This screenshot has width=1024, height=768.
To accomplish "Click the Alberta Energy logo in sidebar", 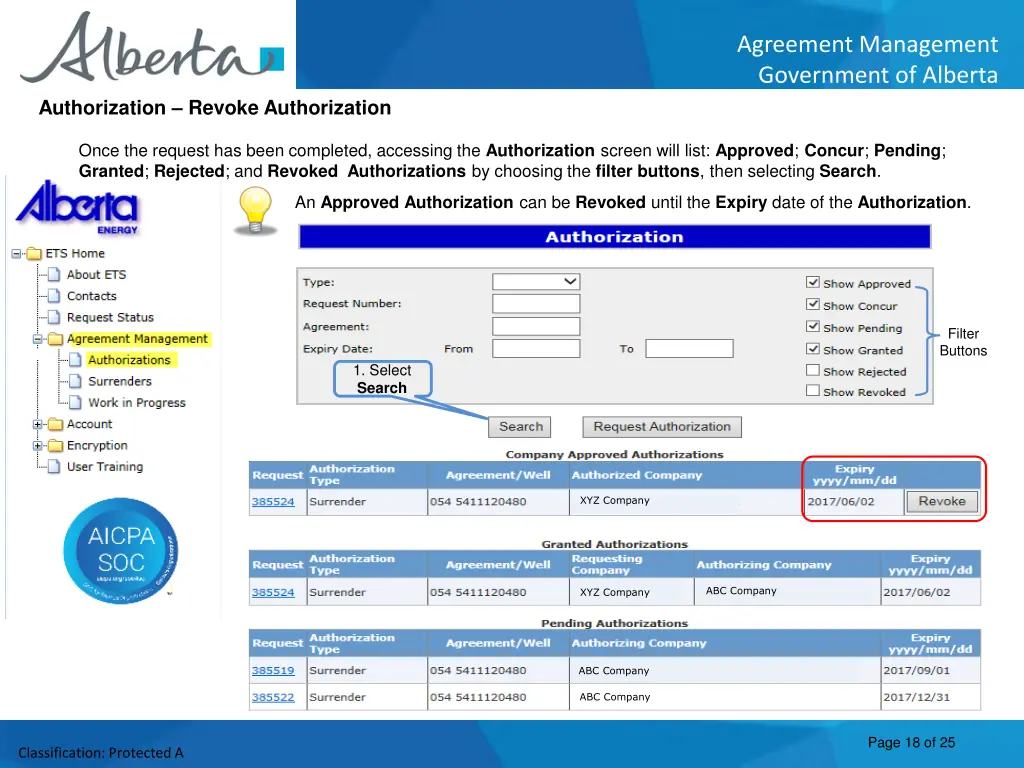I will 76,207.
